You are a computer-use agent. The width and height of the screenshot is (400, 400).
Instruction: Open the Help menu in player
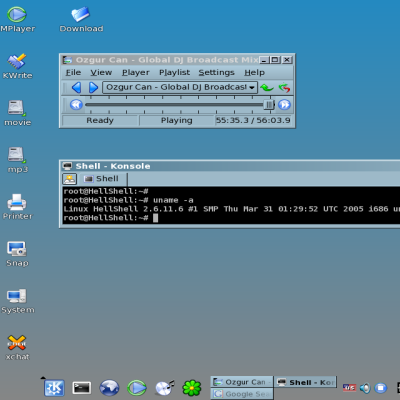pyautogui.click(x=254, y=72)
